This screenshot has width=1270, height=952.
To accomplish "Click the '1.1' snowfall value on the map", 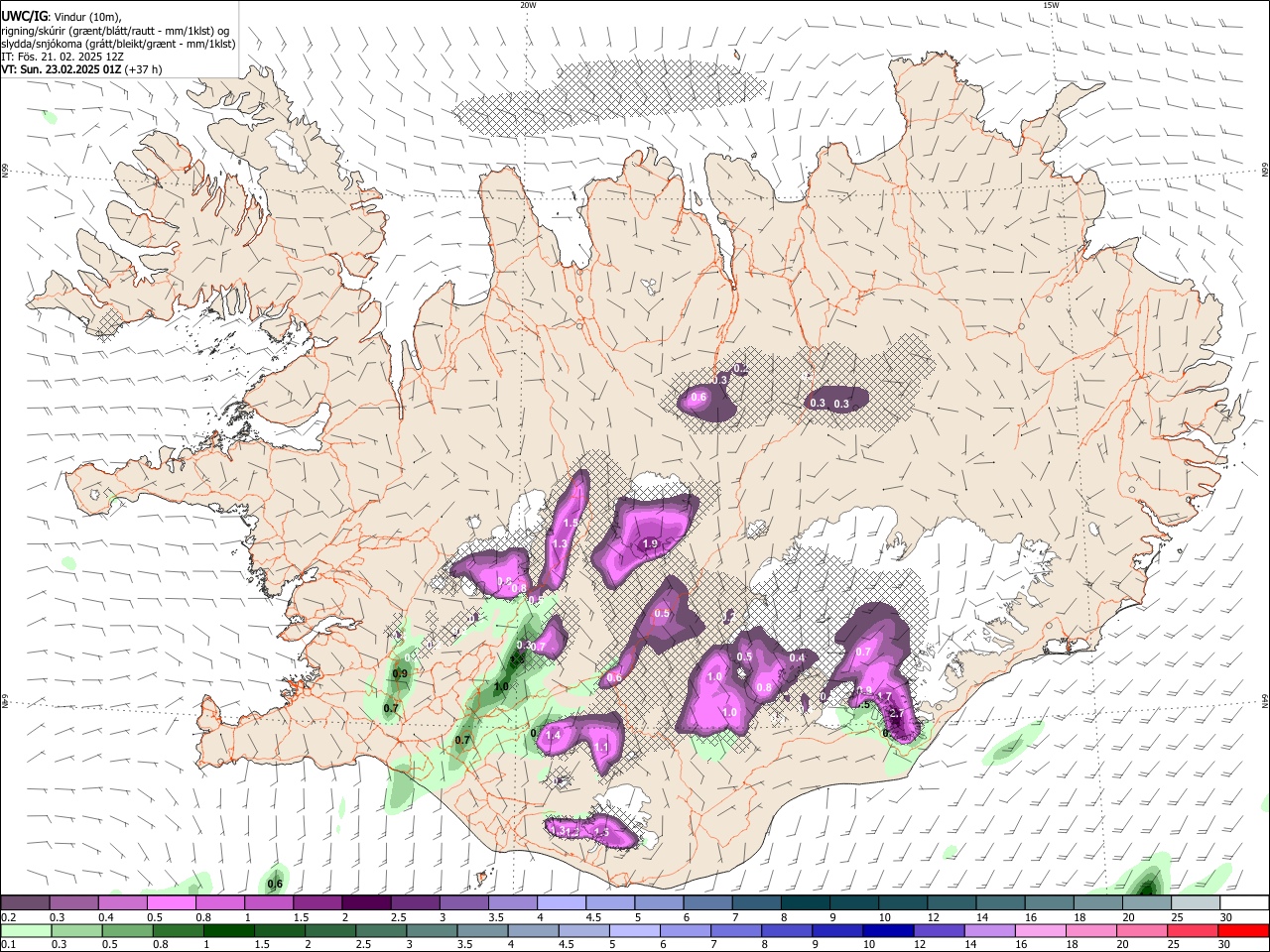I will pyautogui.click(x=601, y=747).
